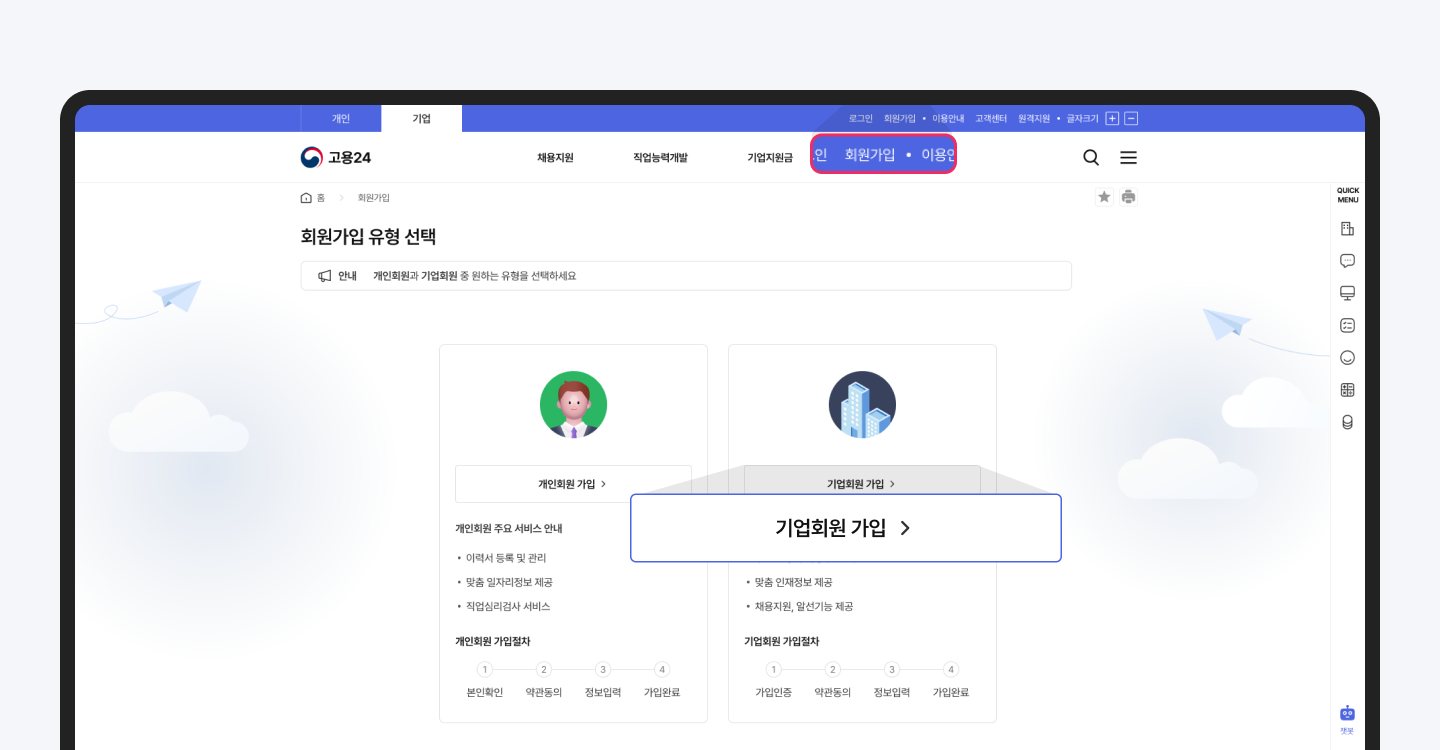Click the 회원가입 유형 선택 heading

[x=368, y=237]
